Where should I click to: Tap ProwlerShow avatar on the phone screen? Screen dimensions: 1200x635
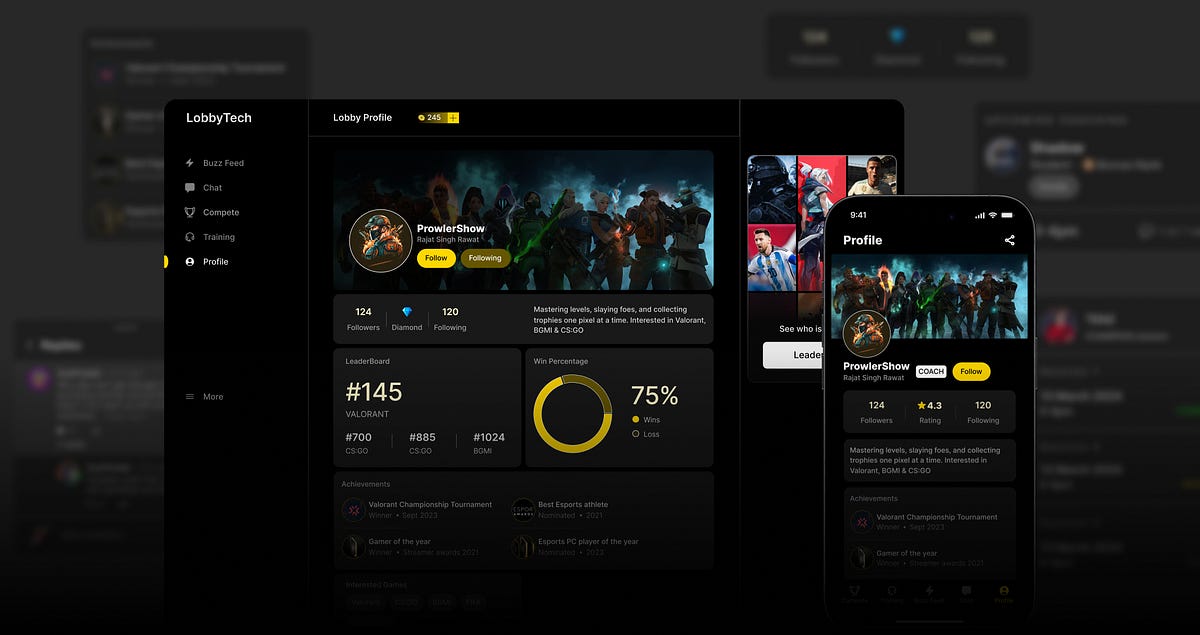point(866,333)
